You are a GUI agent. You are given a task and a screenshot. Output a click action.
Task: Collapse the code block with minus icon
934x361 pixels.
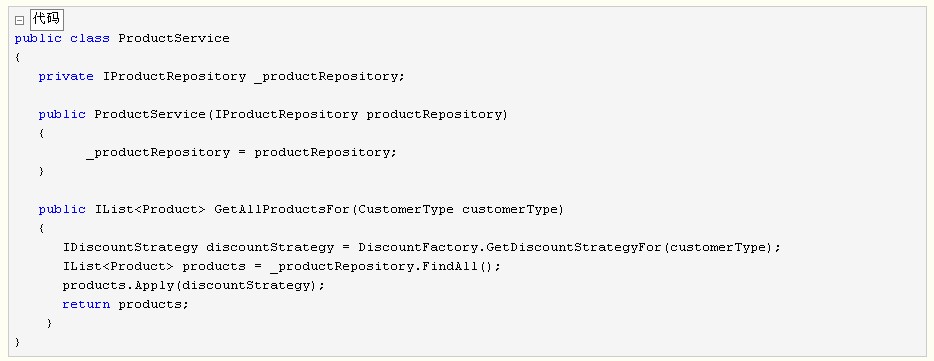click(x=19, y=20)
